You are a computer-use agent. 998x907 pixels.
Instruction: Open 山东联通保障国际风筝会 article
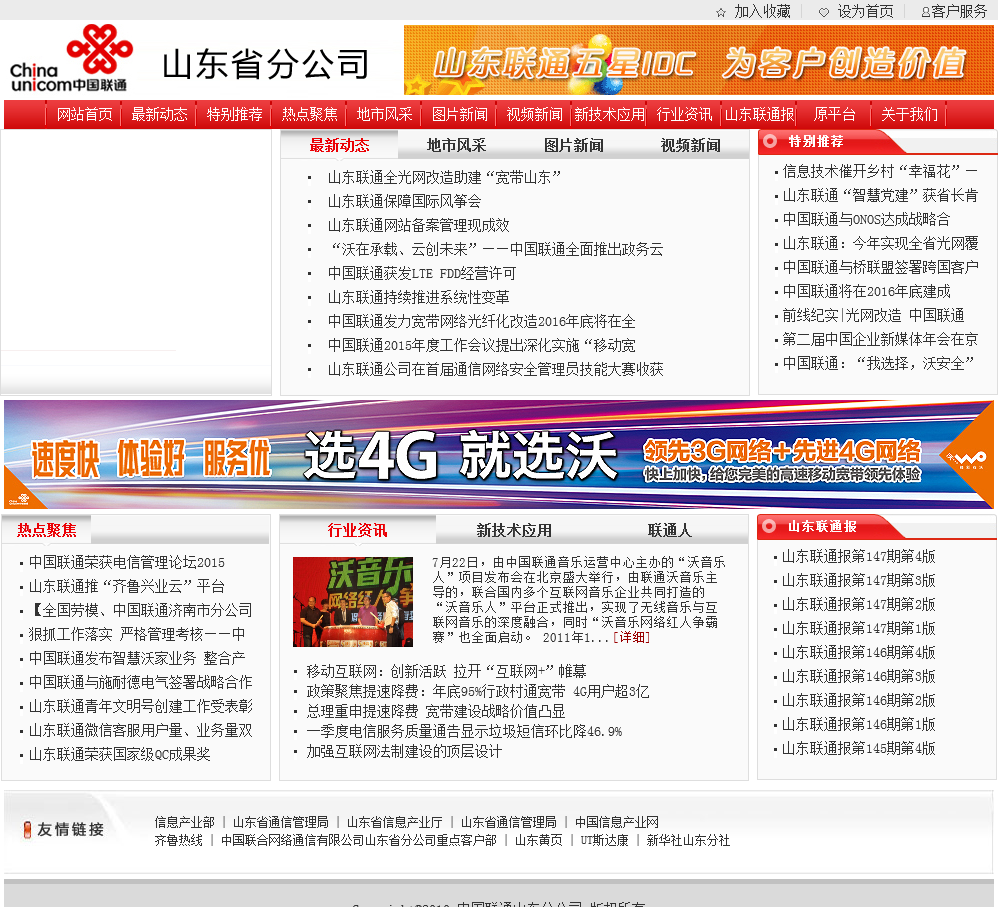[405, 202]
